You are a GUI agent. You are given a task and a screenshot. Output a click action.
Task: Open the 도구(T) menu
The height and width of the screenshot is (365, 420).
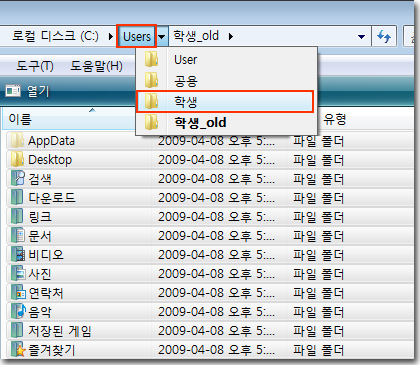[x=35, y=66]
